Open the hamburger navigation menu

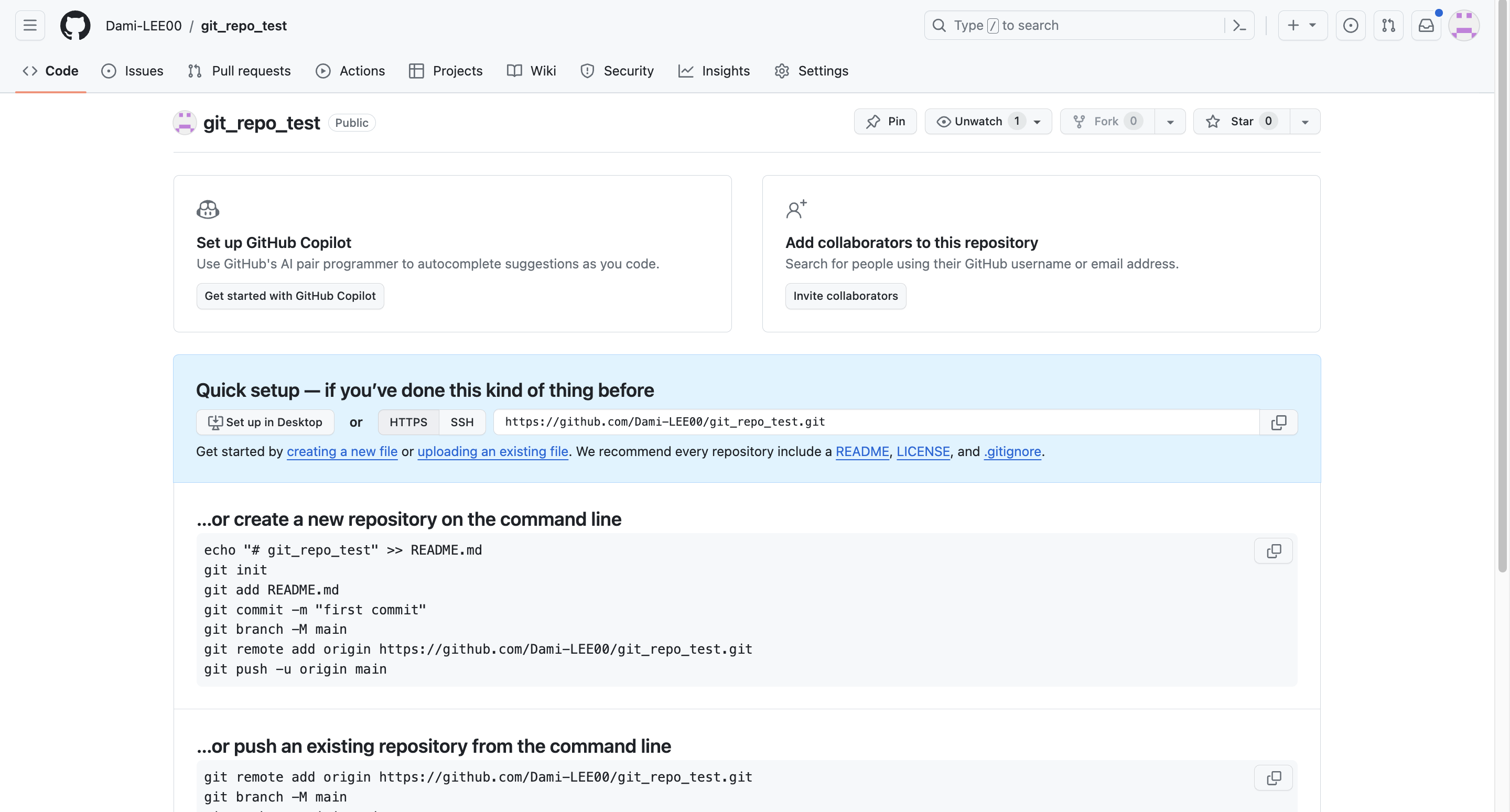click(x=30, y=25)
